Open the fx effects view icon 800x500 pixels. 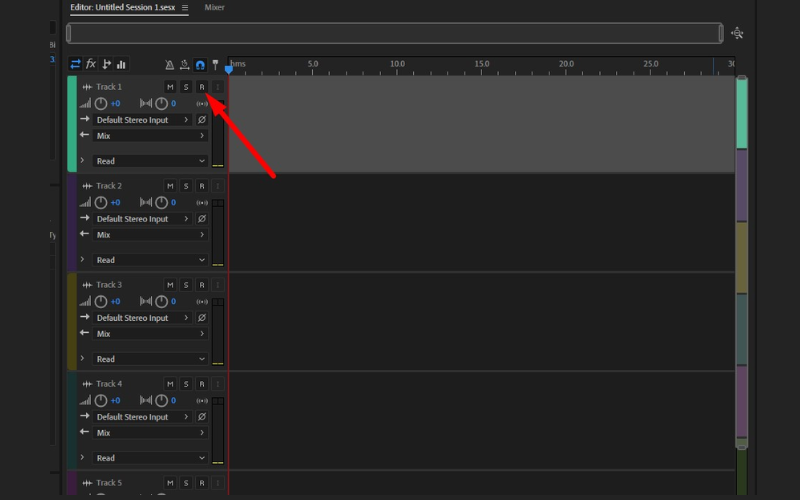pos(91,64)
